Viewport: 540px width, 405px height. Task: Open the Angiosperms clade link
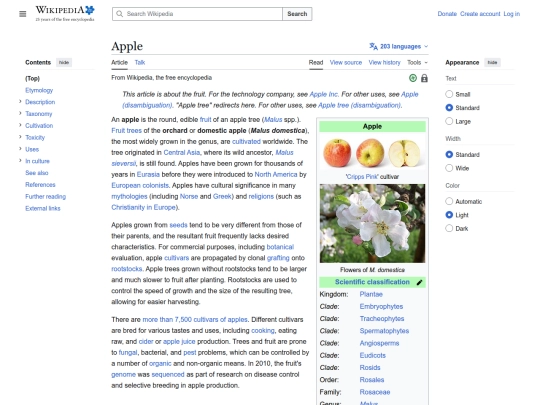coord(379,343)
